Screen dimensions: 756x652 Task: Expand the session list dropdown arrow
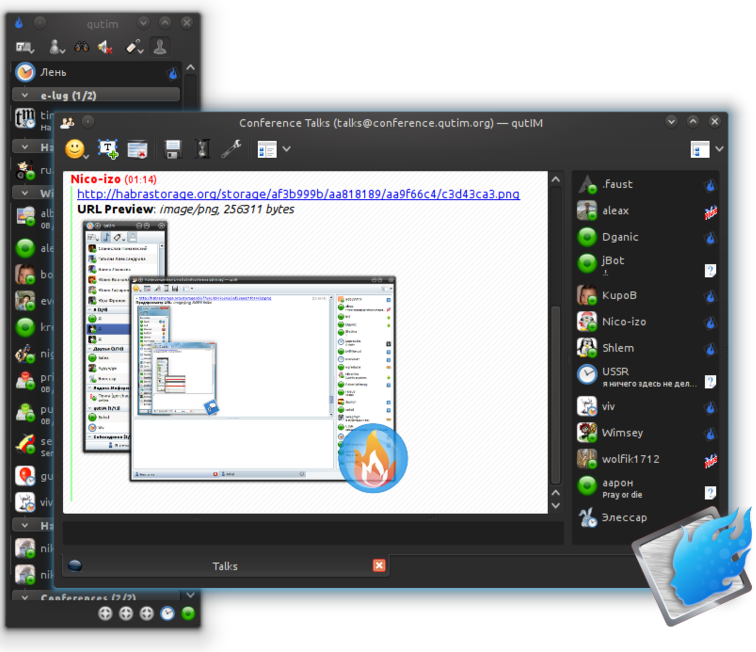point(286,149)
